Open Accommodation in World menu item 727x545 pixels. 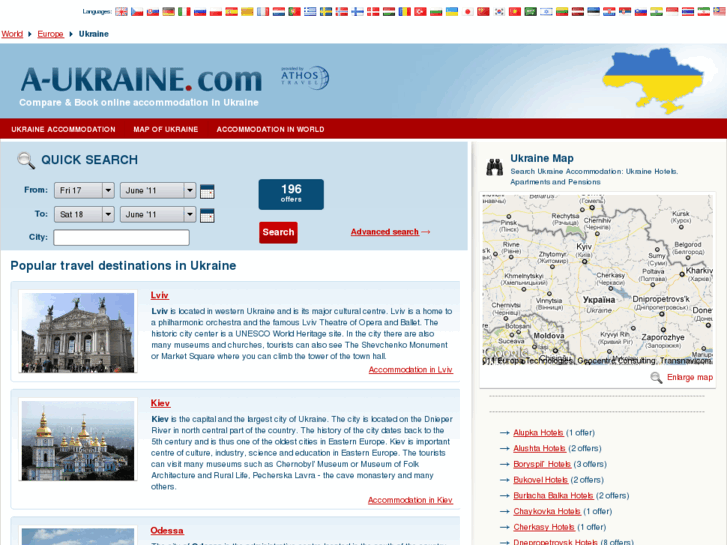pos(270,129)
